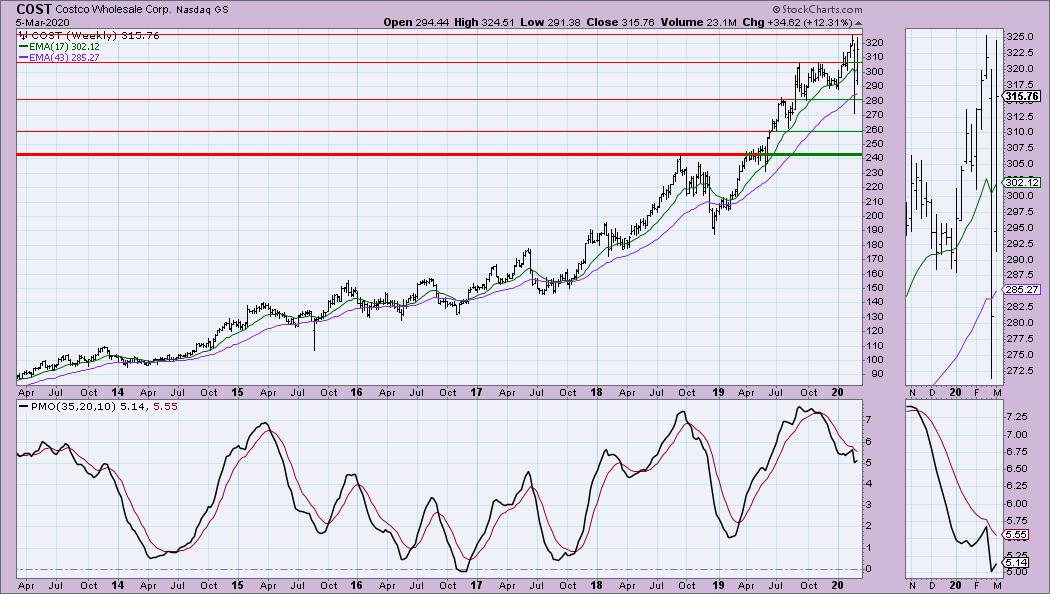Screen dimensions: 1050x594
Task: Click the 5.75 label on the PMO zoom axis
Action: pos(1017,520)
